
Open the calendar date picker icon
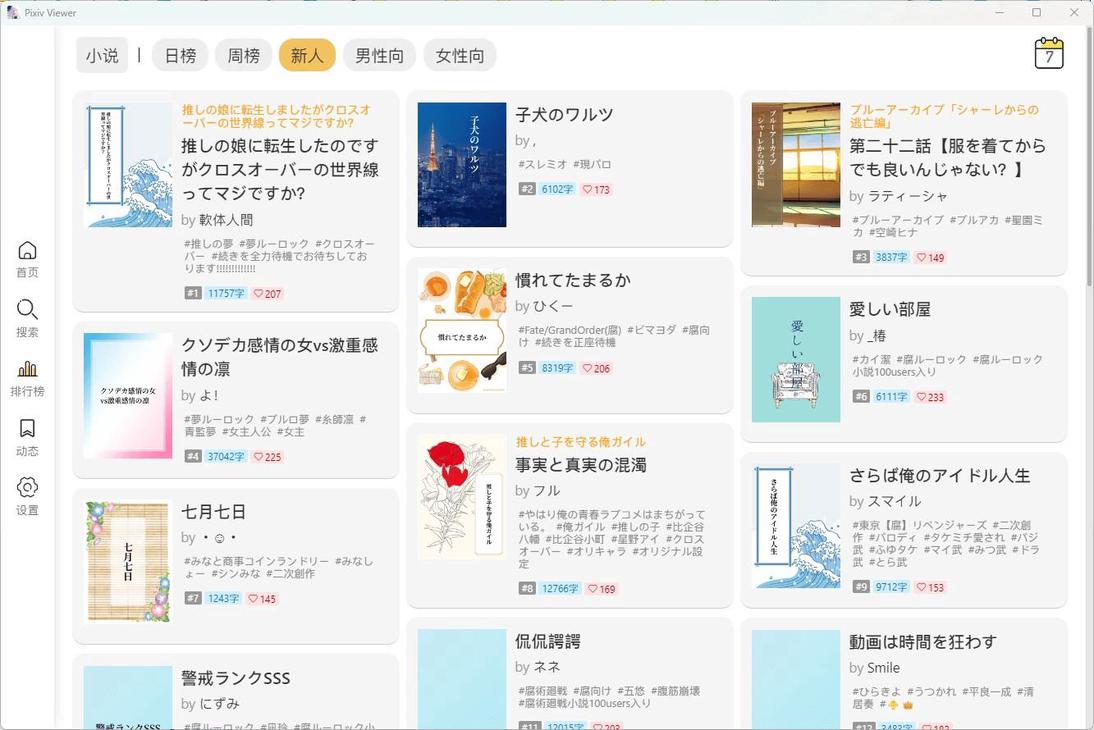1048,55
